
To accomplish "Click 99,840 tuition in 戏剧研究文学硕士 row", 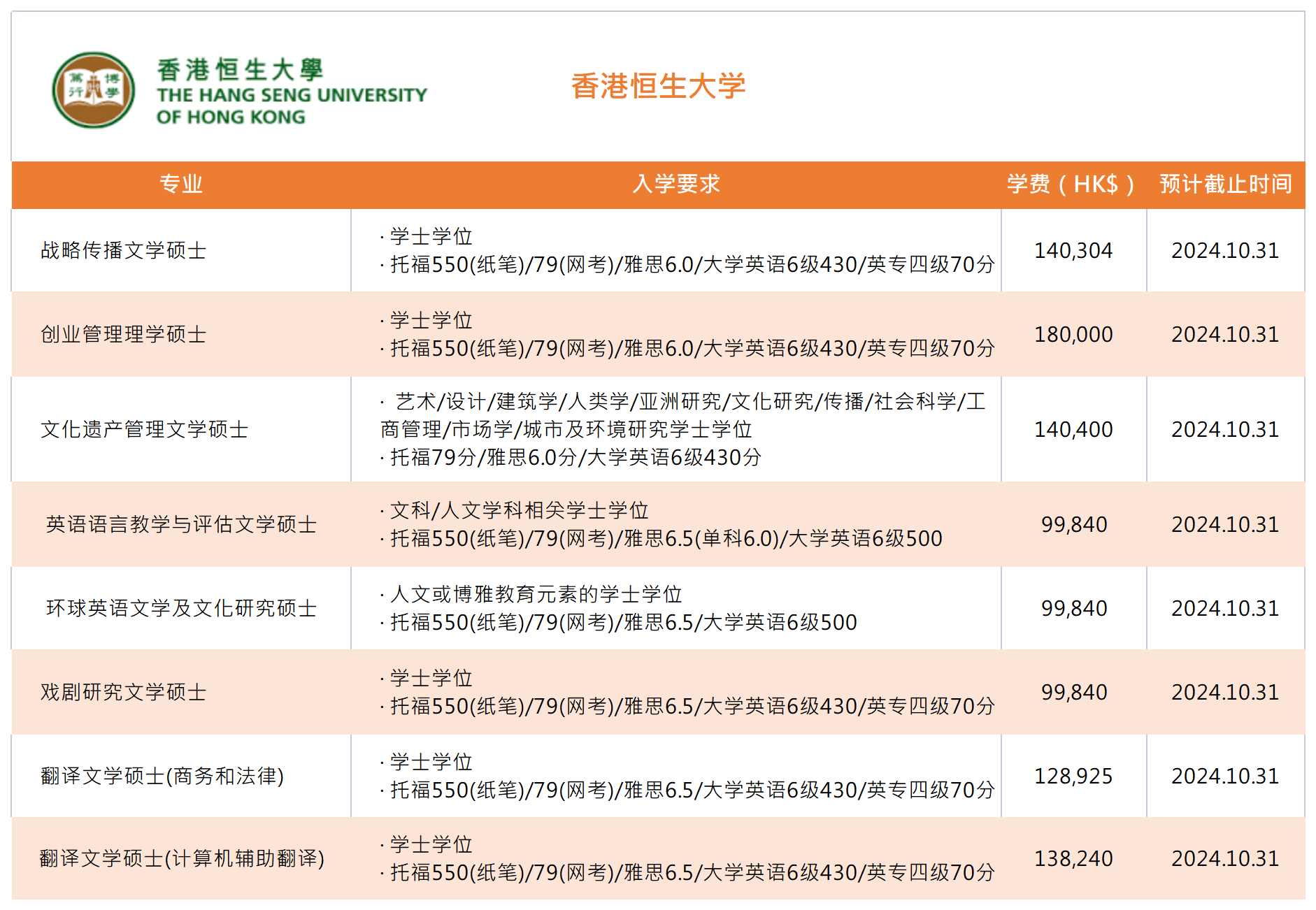I will [1074, 692].
